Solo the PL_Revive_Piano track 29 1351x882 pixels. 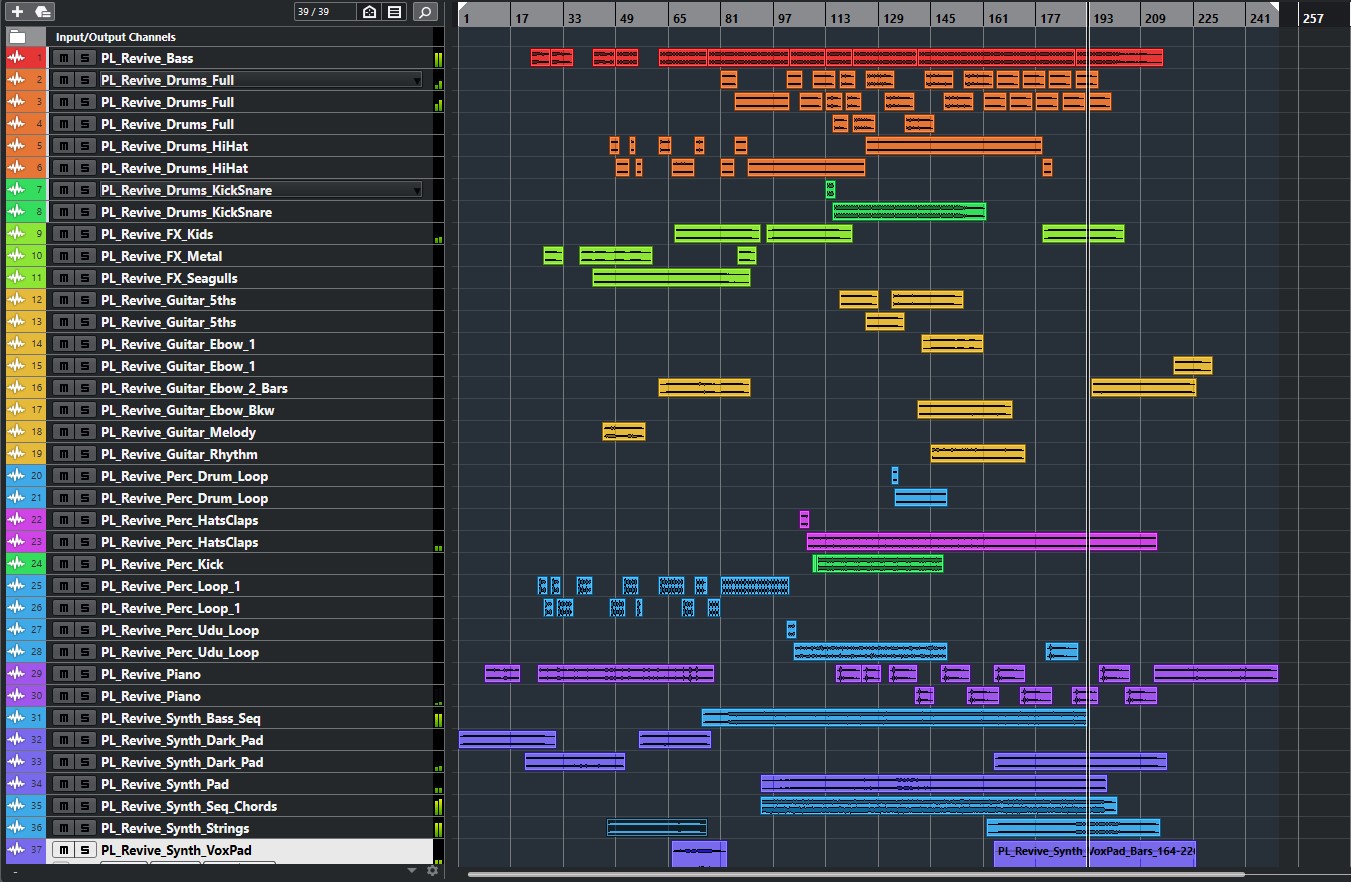click(x=85, y=675)
